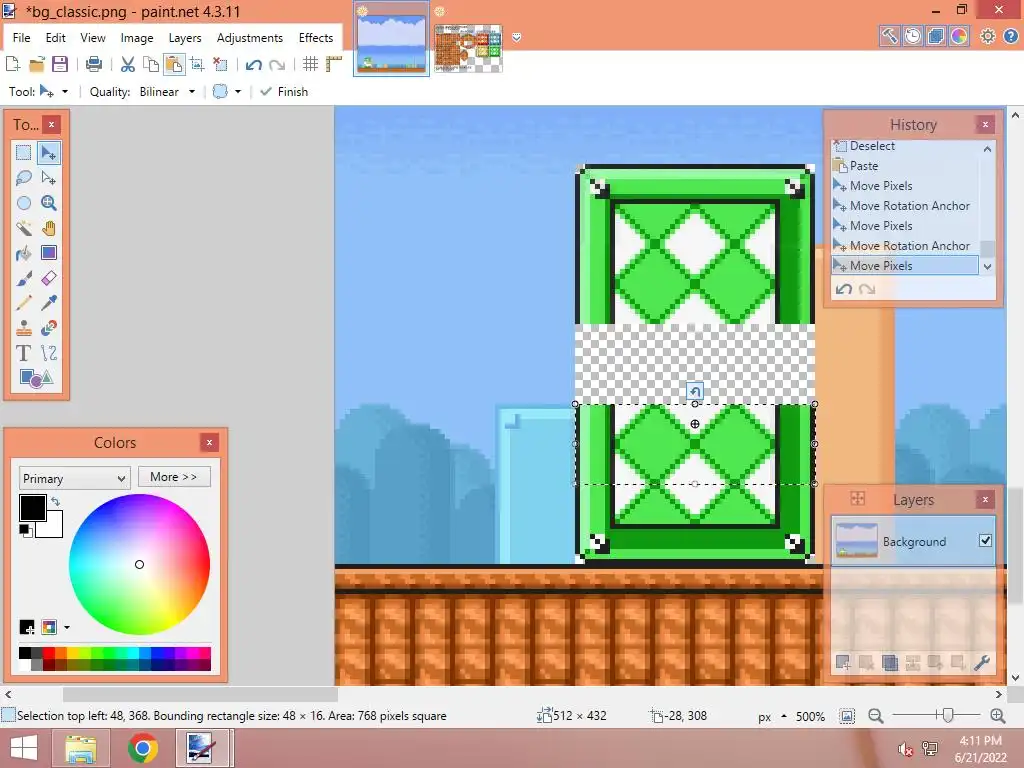Select the Color Picker eyedropper tool
Screen dimensions: 1024x768
click(x=48, y=303)
